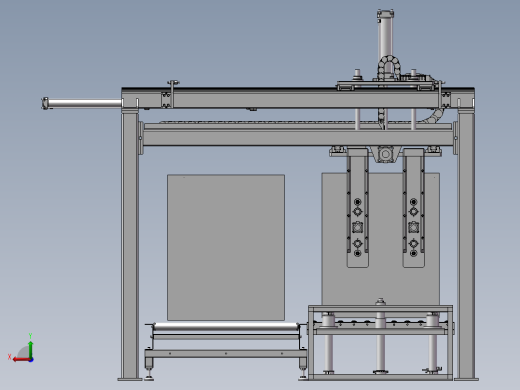Select the blue origin ball of triad
This screenshot has width=520, height=390.
tap(31, 360)
